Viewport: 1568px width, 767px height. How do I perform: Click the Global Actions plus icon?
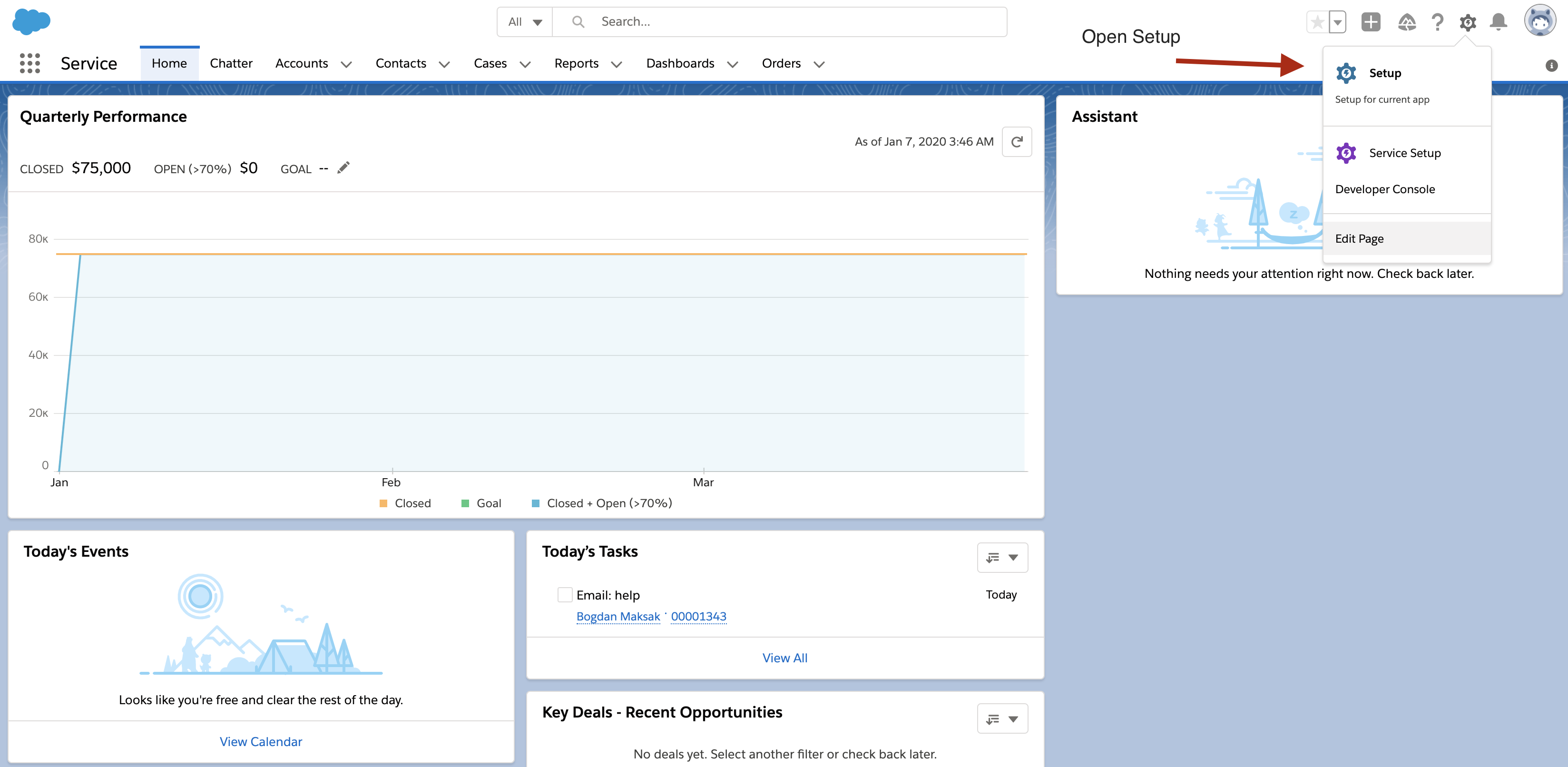(x=1371, y=22)
